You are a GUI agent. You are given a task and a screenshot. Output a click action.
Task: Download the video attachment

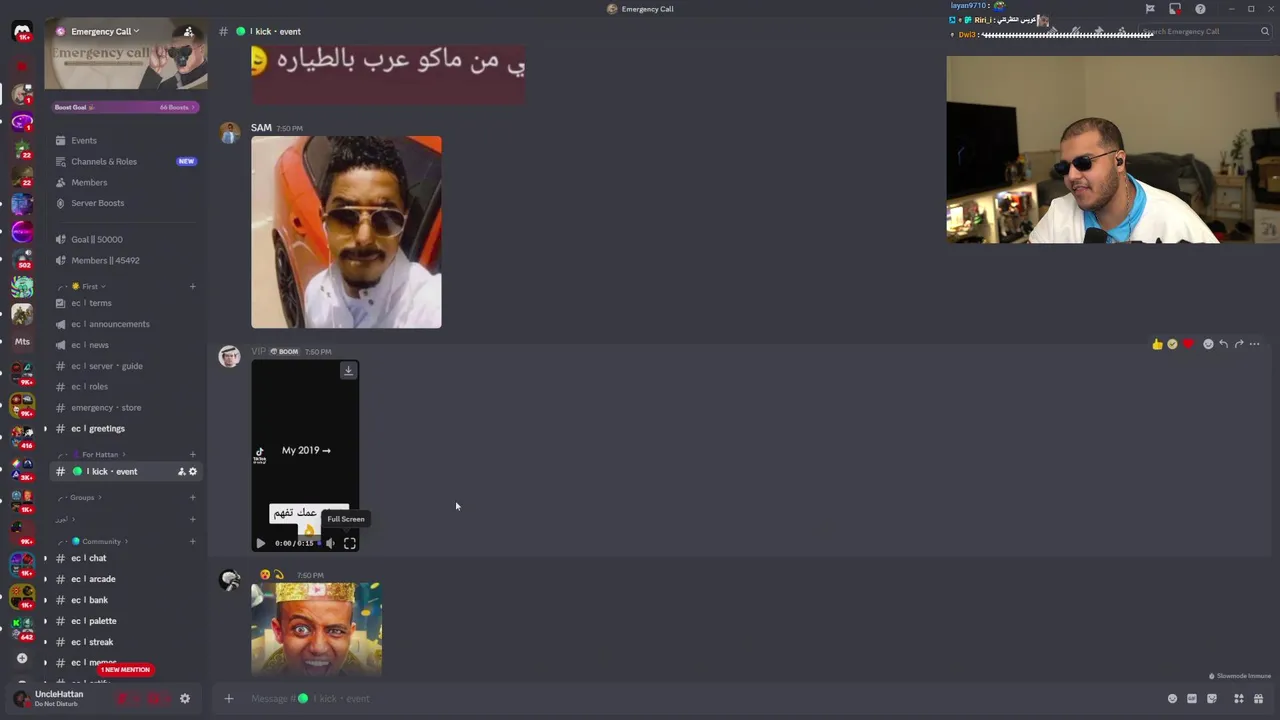[348, 371]
